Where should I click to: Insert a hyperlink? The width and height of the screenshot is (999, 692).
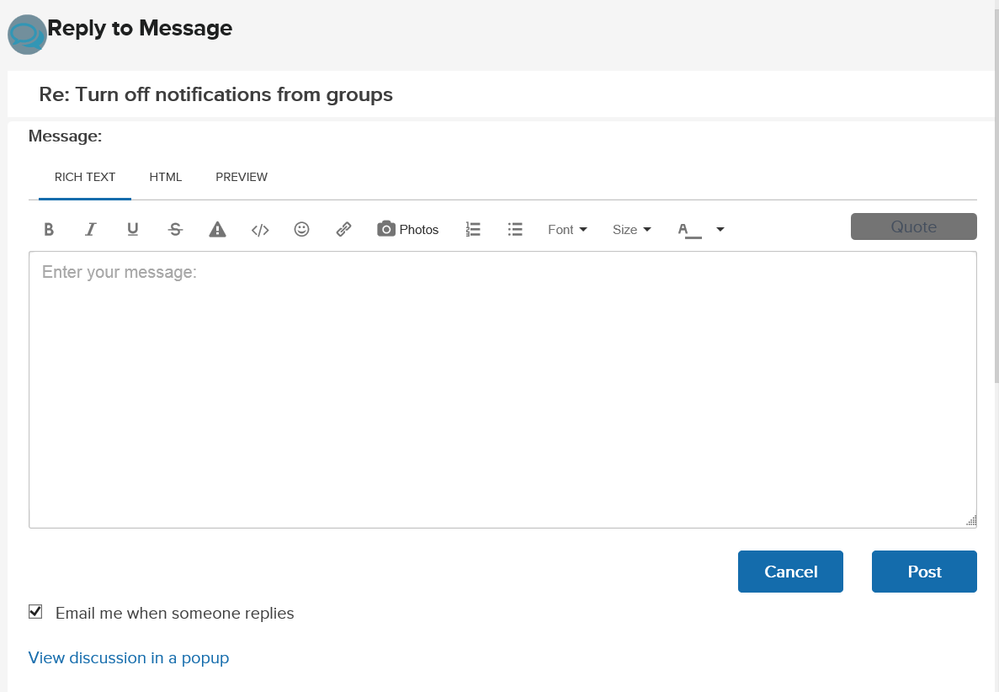point(343,229)
